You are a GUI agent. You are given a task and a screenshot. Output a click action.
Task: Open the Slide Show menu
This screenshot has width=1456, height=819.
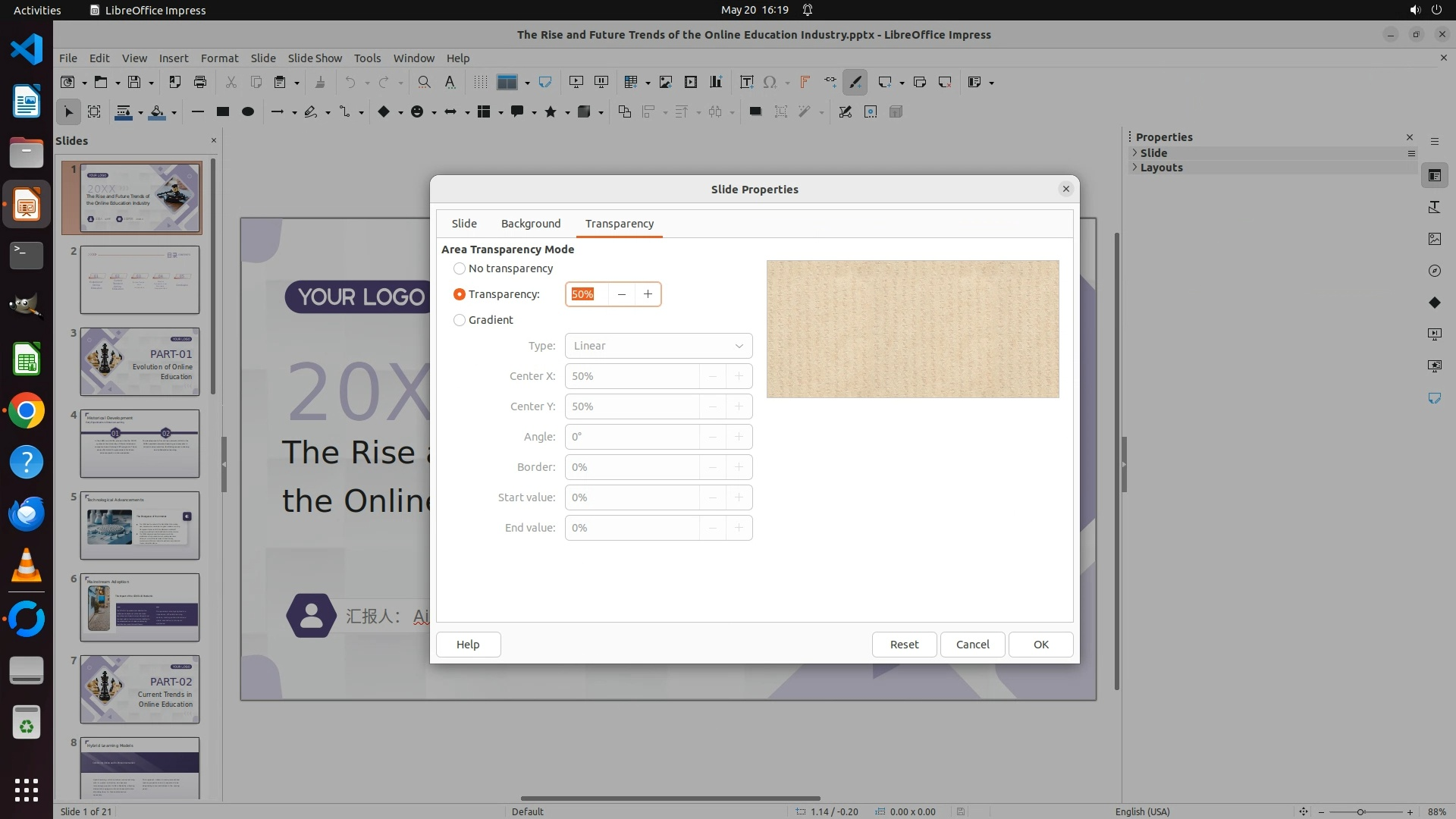pos(315,58)
